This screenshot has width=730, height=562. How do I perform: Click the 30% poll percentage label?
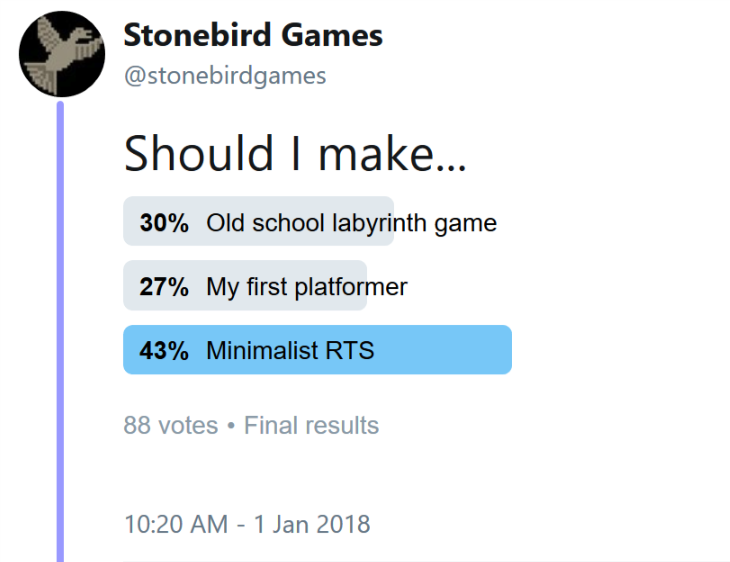click(164, 223)
